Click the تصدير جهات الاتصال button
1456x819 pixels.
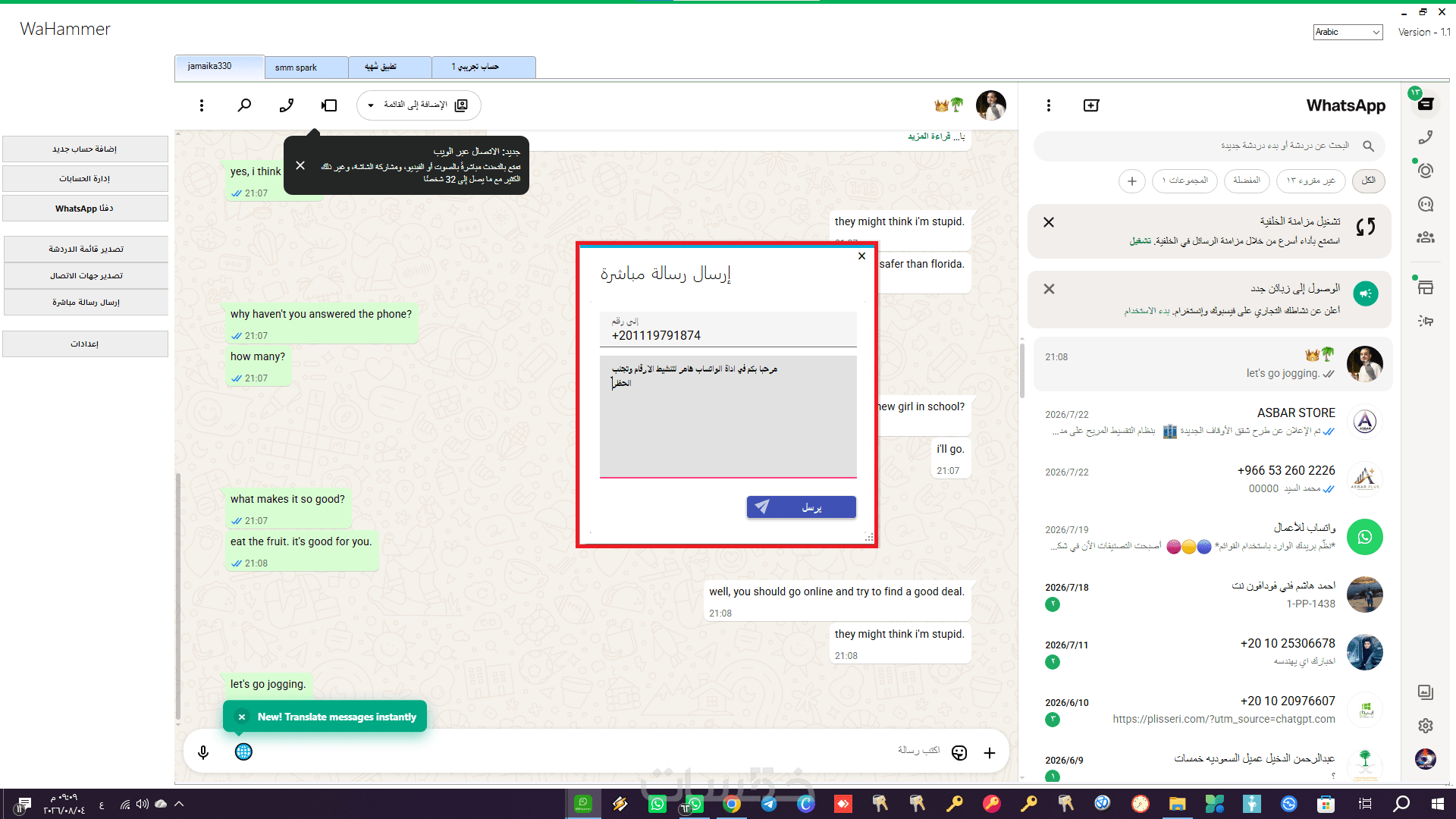86,275
